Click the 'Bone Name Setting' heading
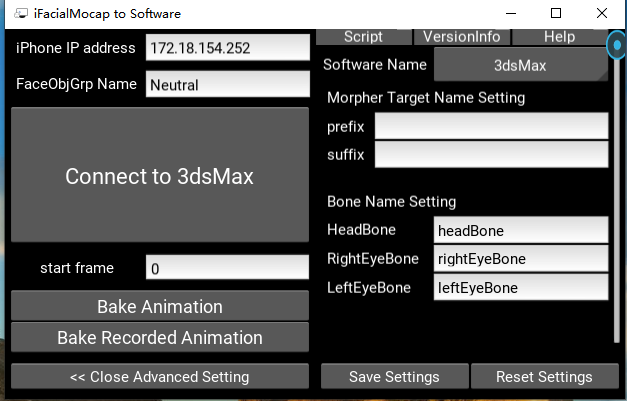The width and height of the screenshot is (627, 401). coord(391,201)
